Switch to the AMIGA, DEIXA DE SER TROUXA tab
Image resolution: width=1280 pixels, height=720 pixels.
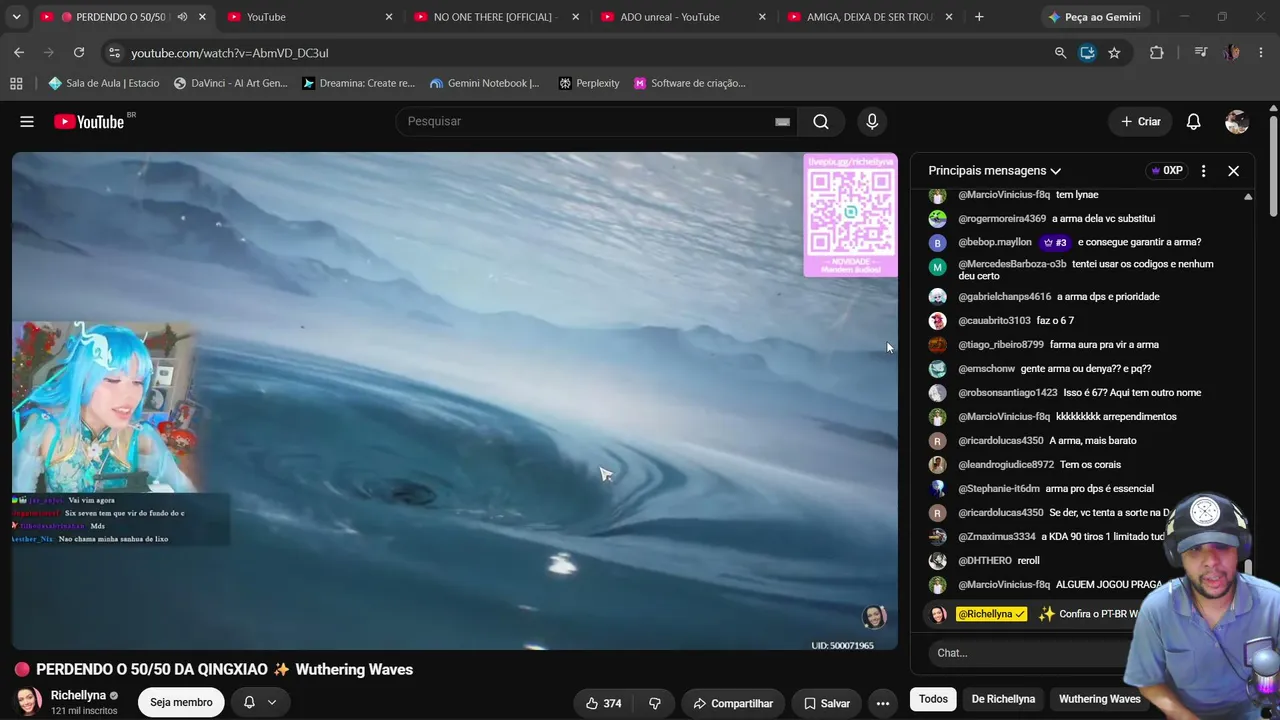pos(871,17)
